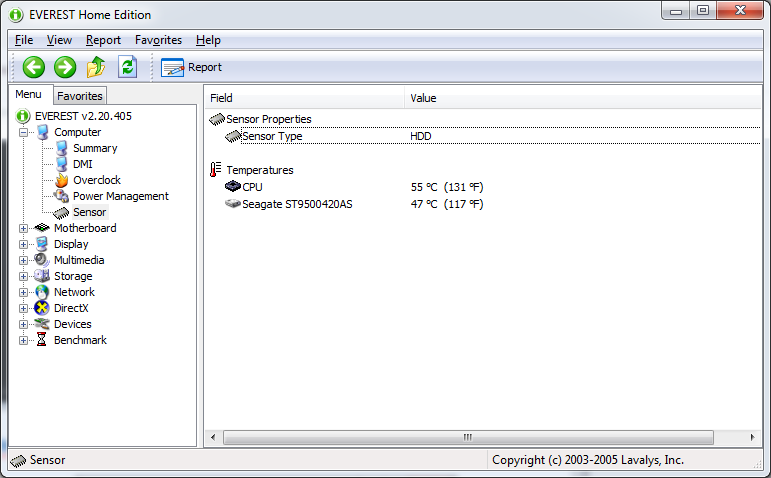The height and width of the screenshot is (478, 771).
Task: Click the scrollbar right arrow
Action: 752,437
